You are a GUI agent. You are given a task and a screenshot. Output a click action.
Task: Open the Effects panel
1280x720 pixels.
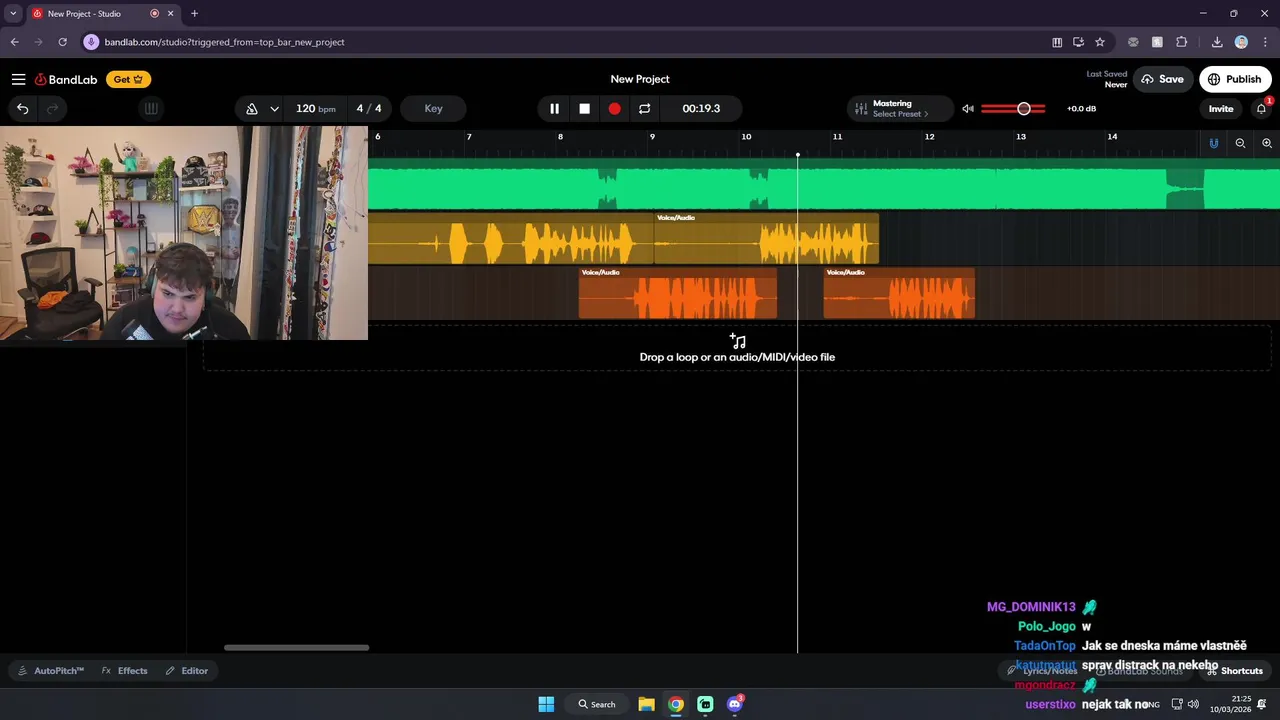coord(125,671)
